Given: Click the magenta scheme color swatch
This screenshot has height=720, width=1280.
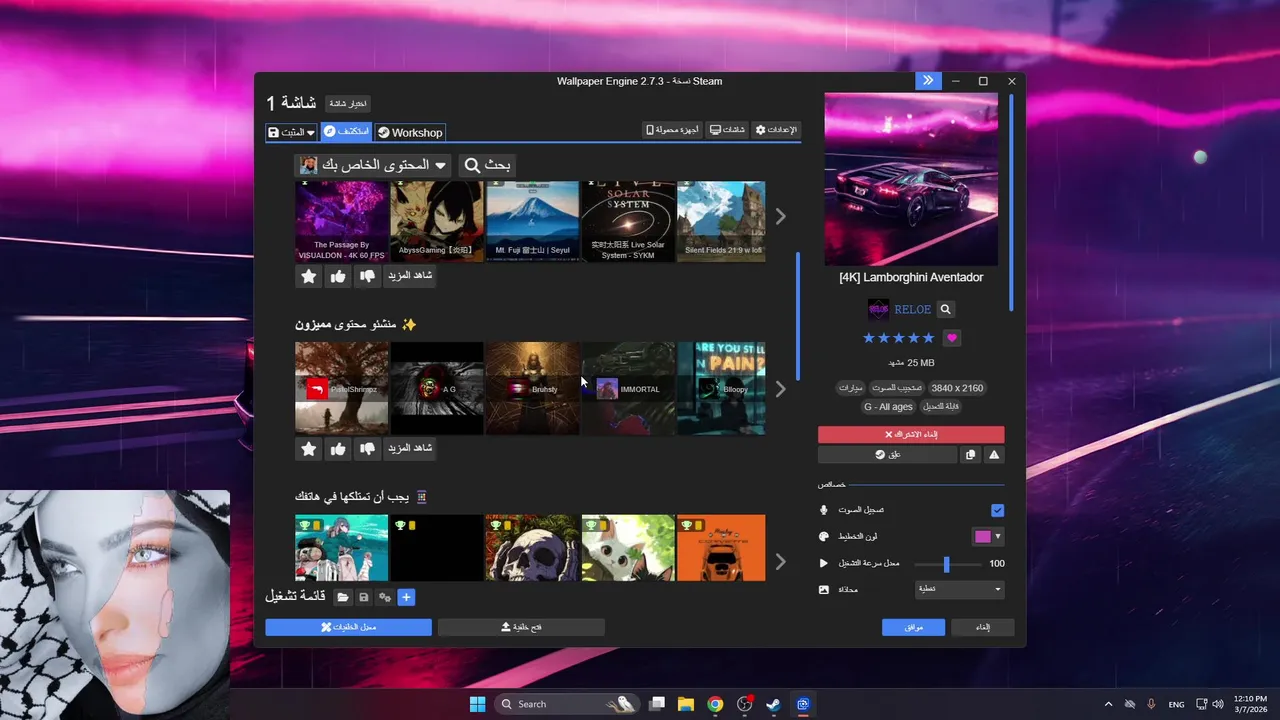Looking at the screenshot, I should coord(982,537).
